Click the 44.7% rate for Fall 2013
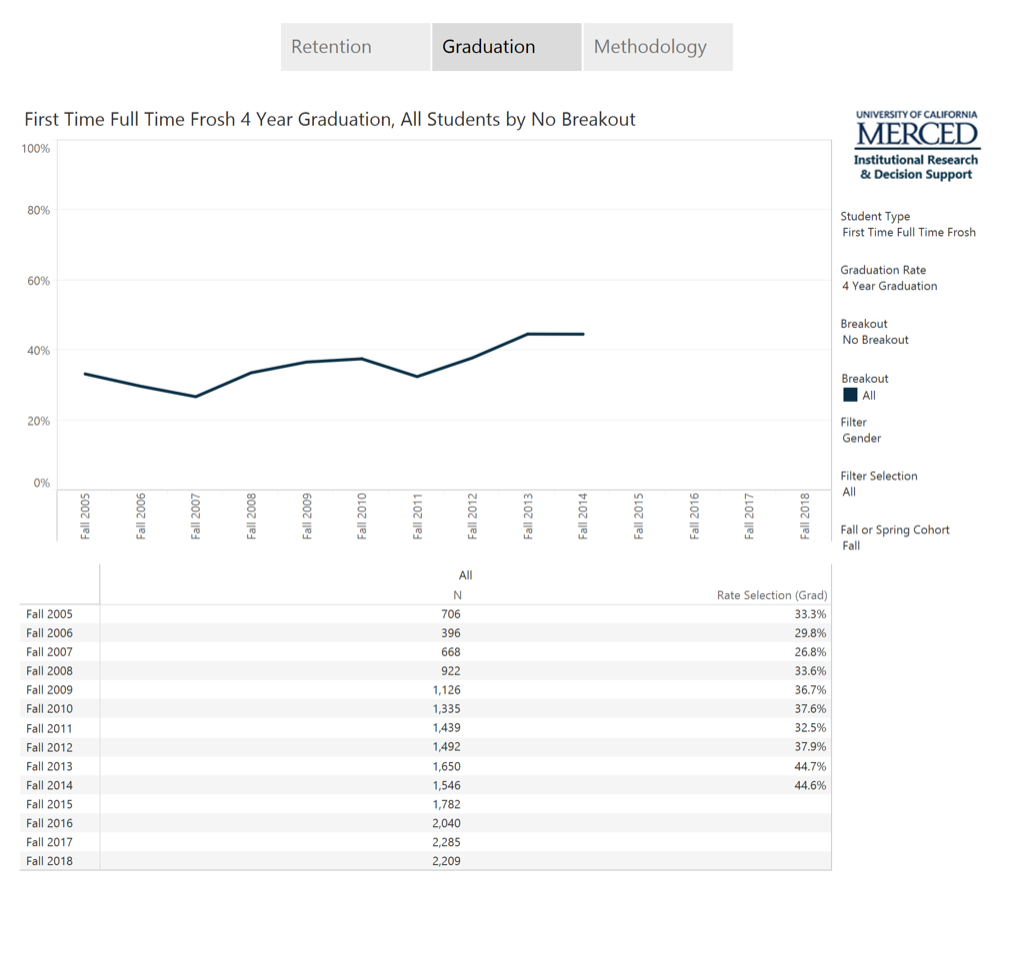 point(810,766)
